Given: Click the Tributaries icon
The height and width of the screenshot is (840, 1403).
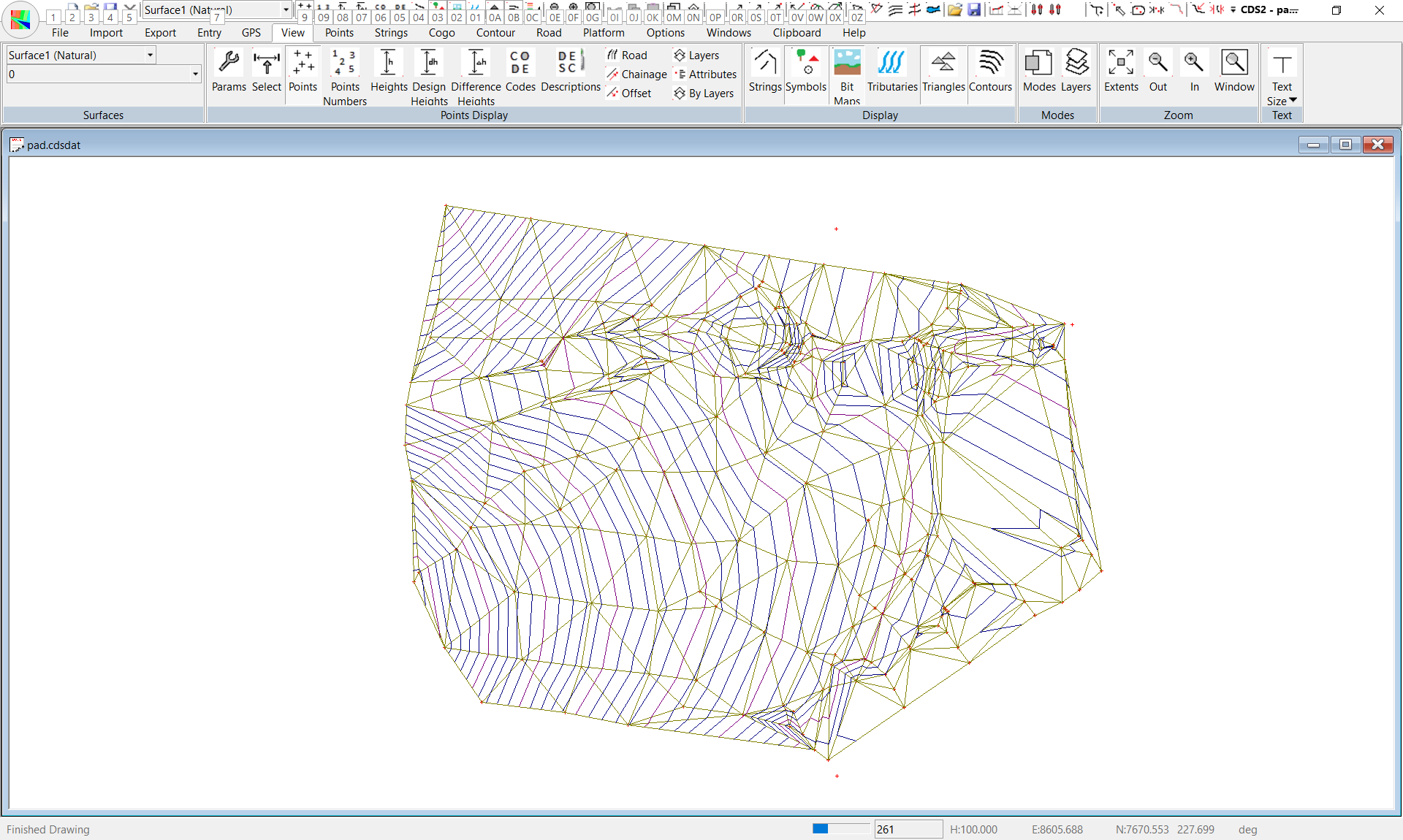Looking at the screenshot, I should coord(891,64).
